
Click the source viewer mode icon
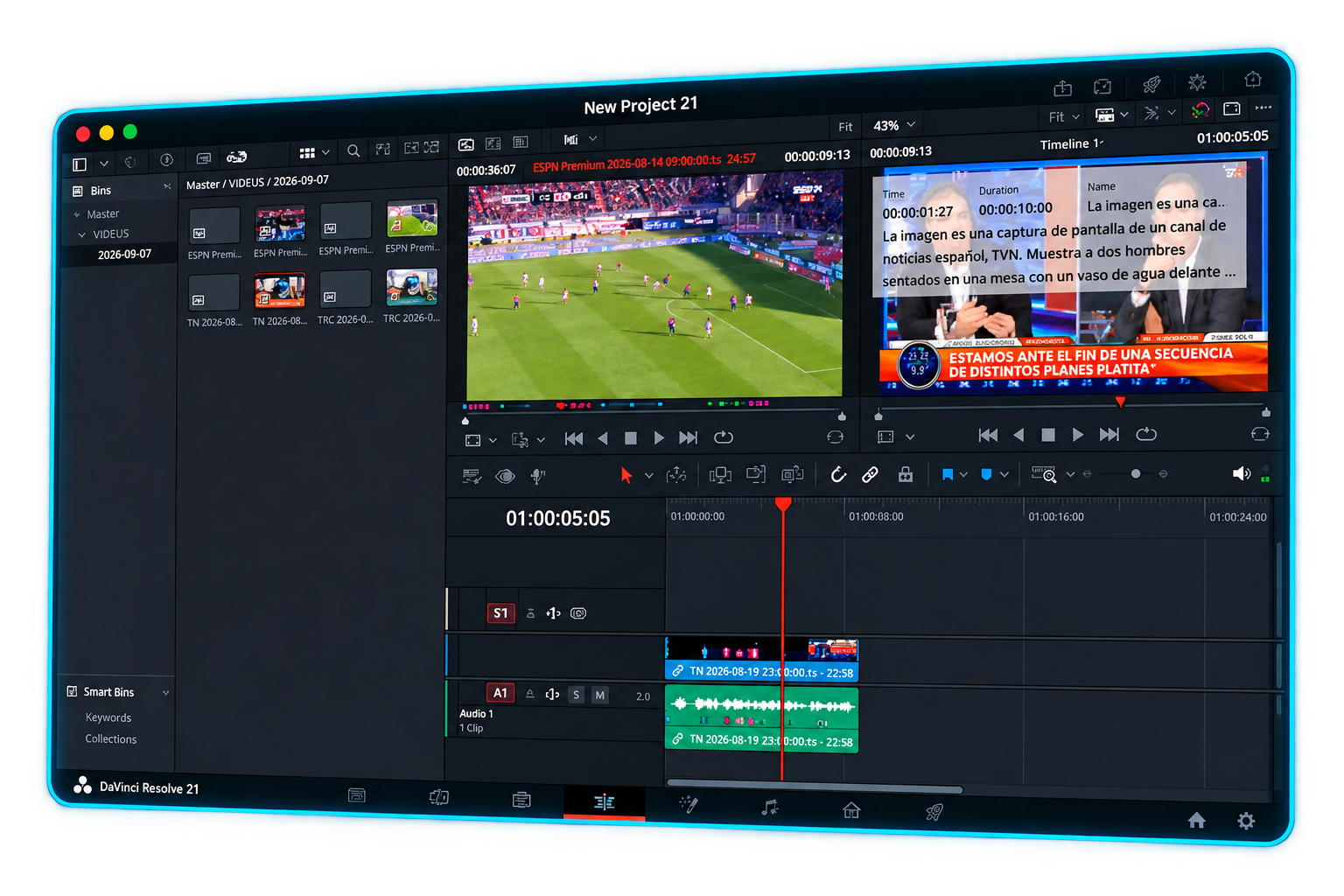point(465,144)
